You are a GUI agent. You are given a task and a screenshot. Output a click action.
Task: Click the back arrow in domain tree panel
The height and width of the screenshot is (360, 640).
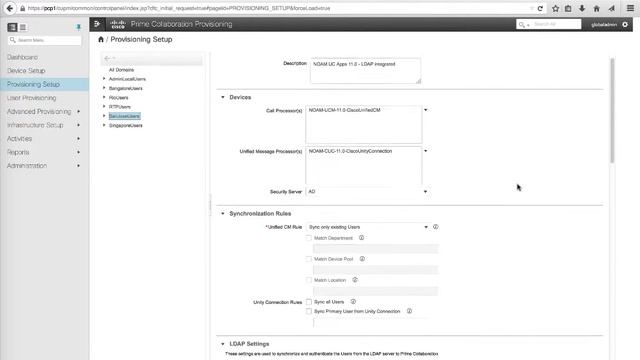pyautogui.click(x=107, y=58)
